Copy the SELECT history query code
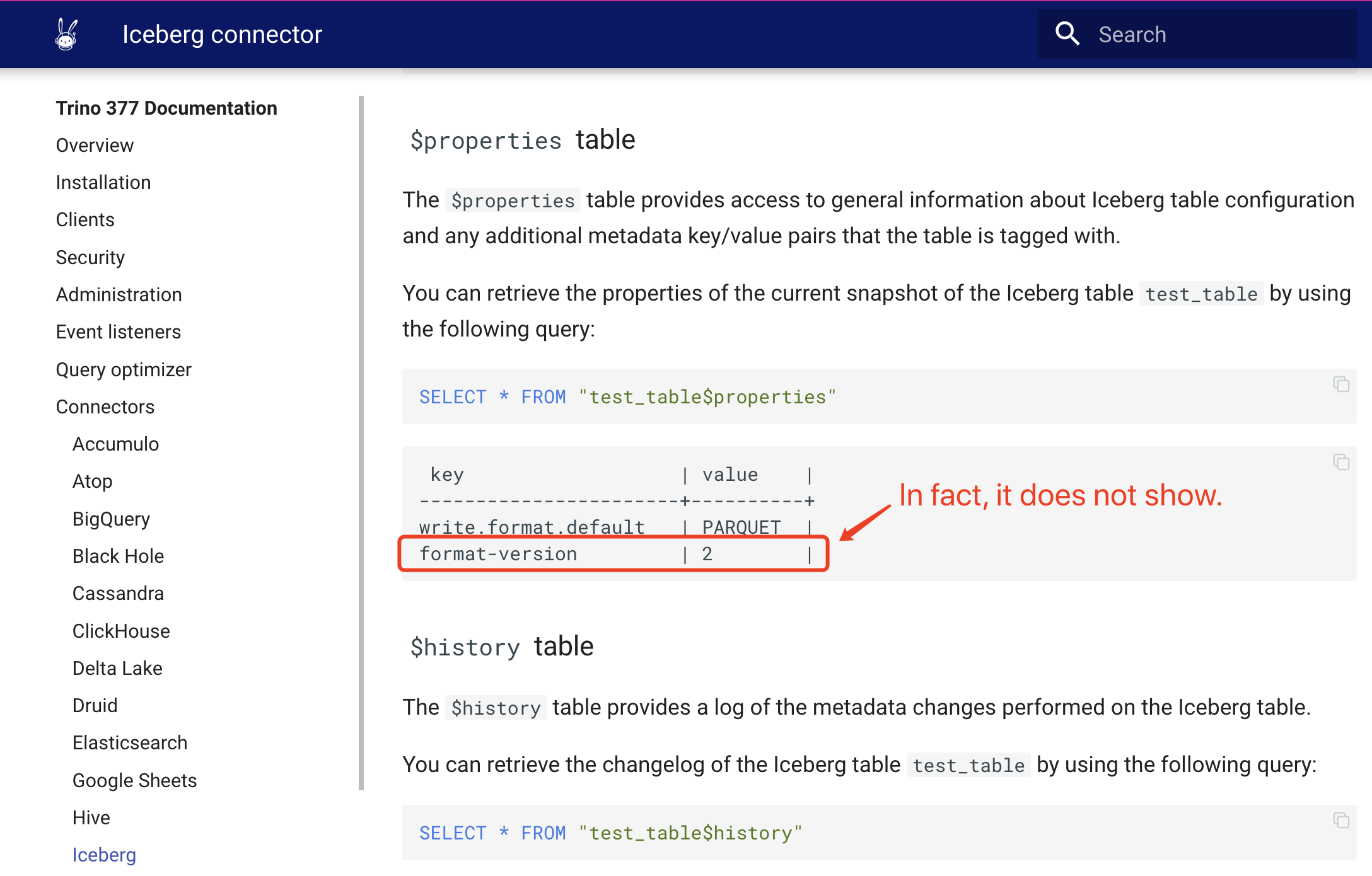This screenshot has height=876, width=1372. pyautogui.click(x=1340, y=820)
